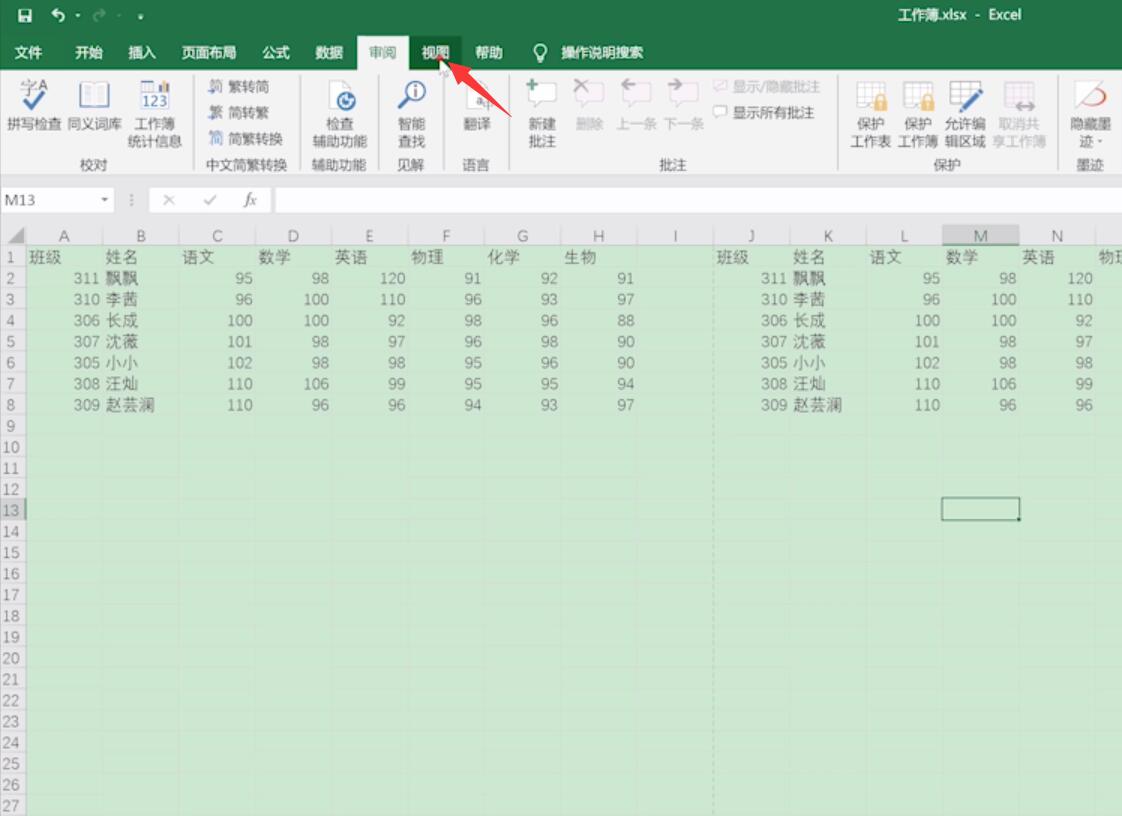Click cell H1 header 生物
The image size is (1122, 816).
point(599,257)
